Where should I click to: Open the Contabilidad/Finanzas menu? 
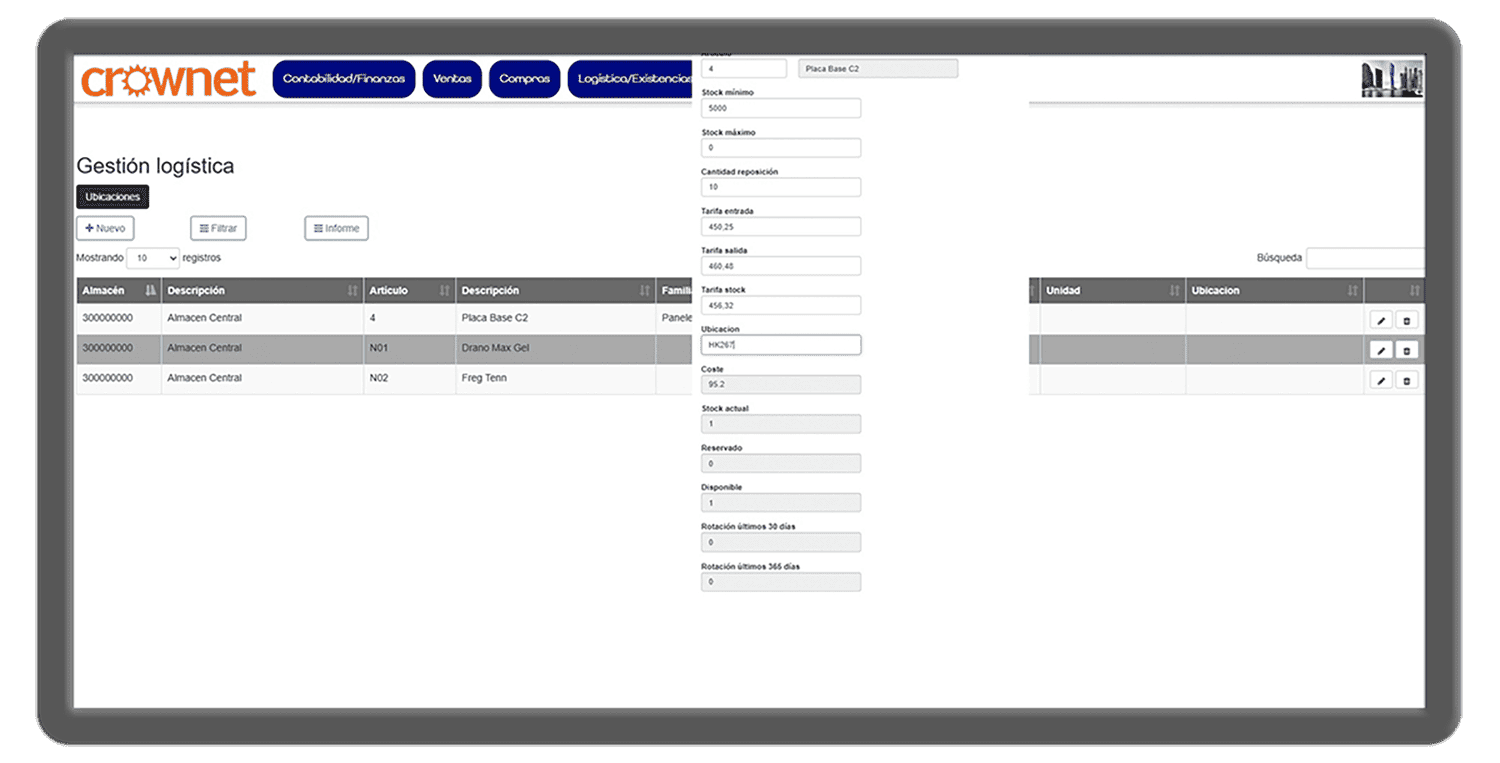click(343, 79)
